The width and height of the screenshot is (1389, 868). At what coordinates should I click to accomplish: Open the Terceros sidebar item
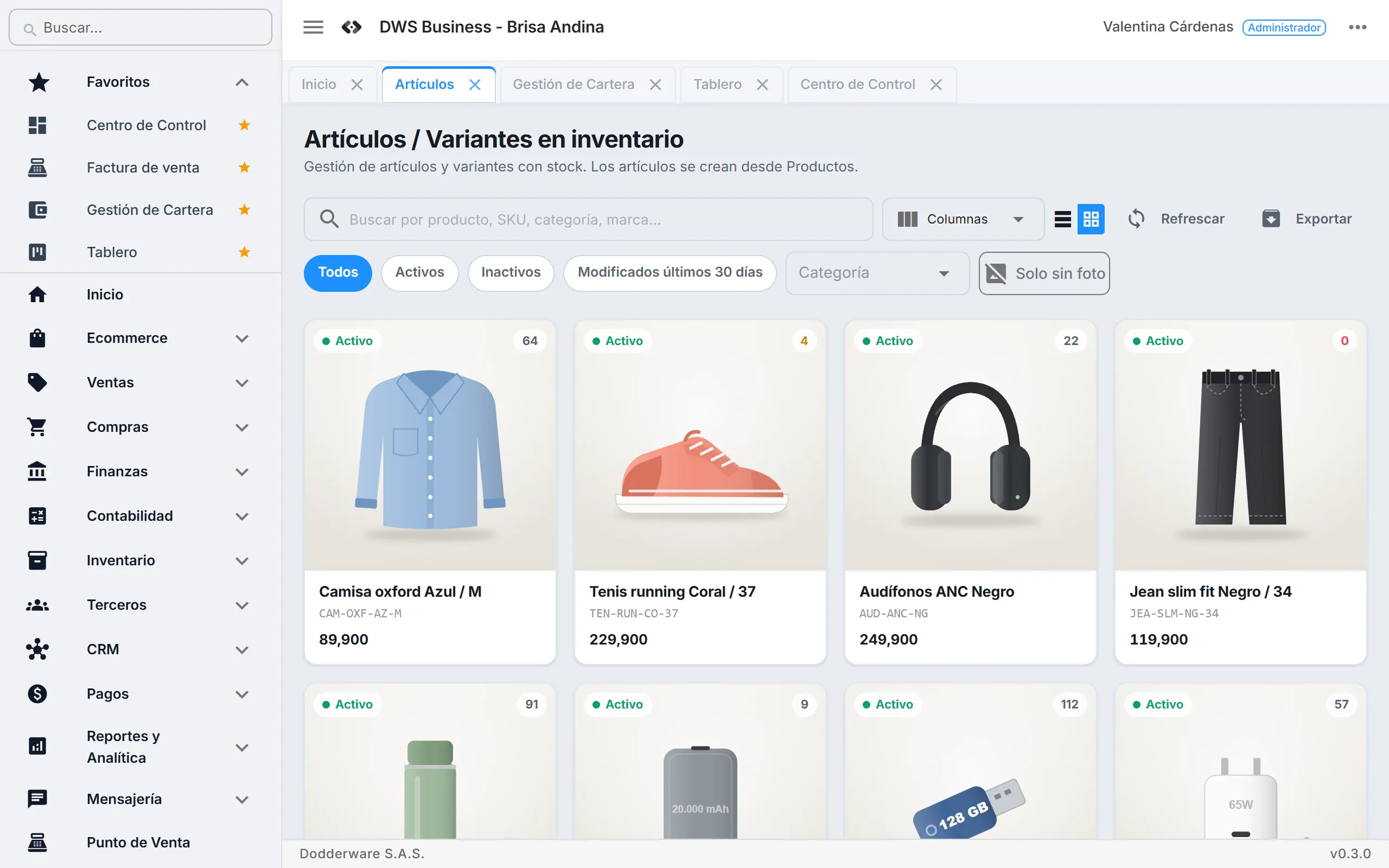[141, 605]
